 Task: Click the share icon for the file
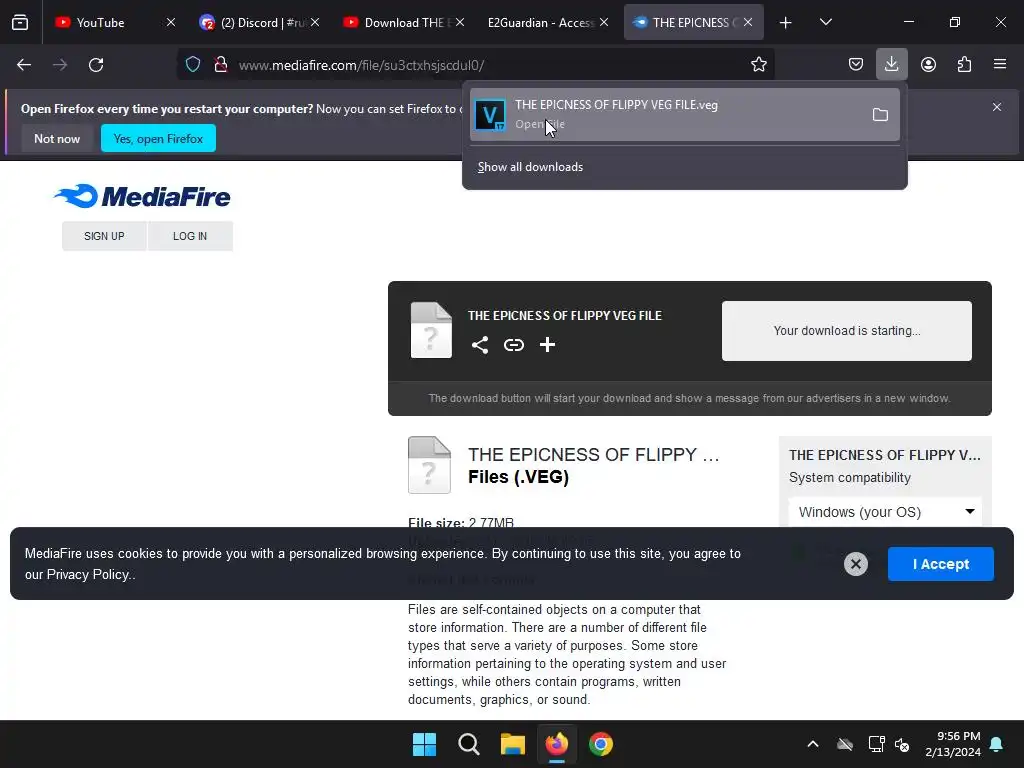(480, 345)
